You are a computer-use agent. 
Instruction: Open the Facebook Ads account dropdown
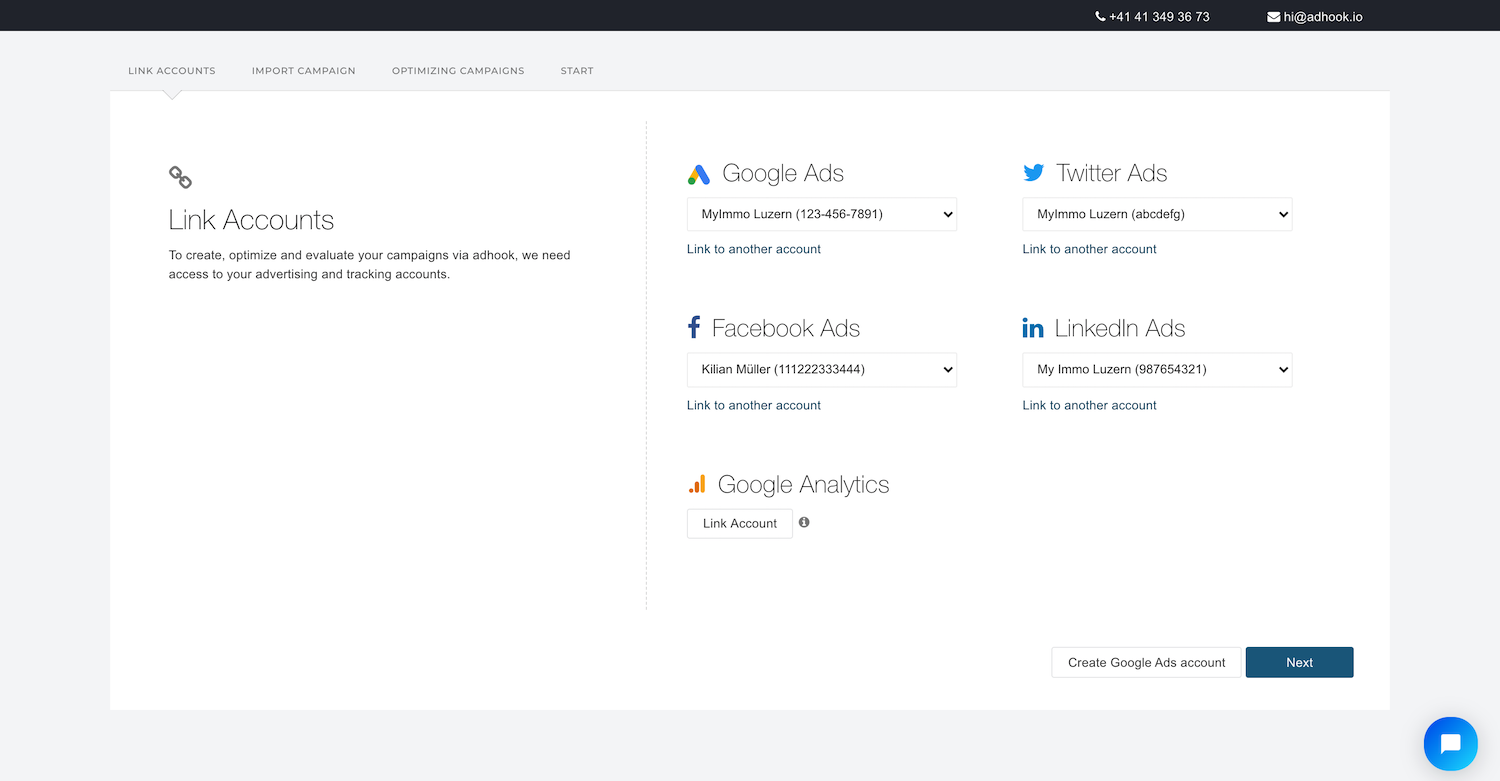[x=822, y=370]
